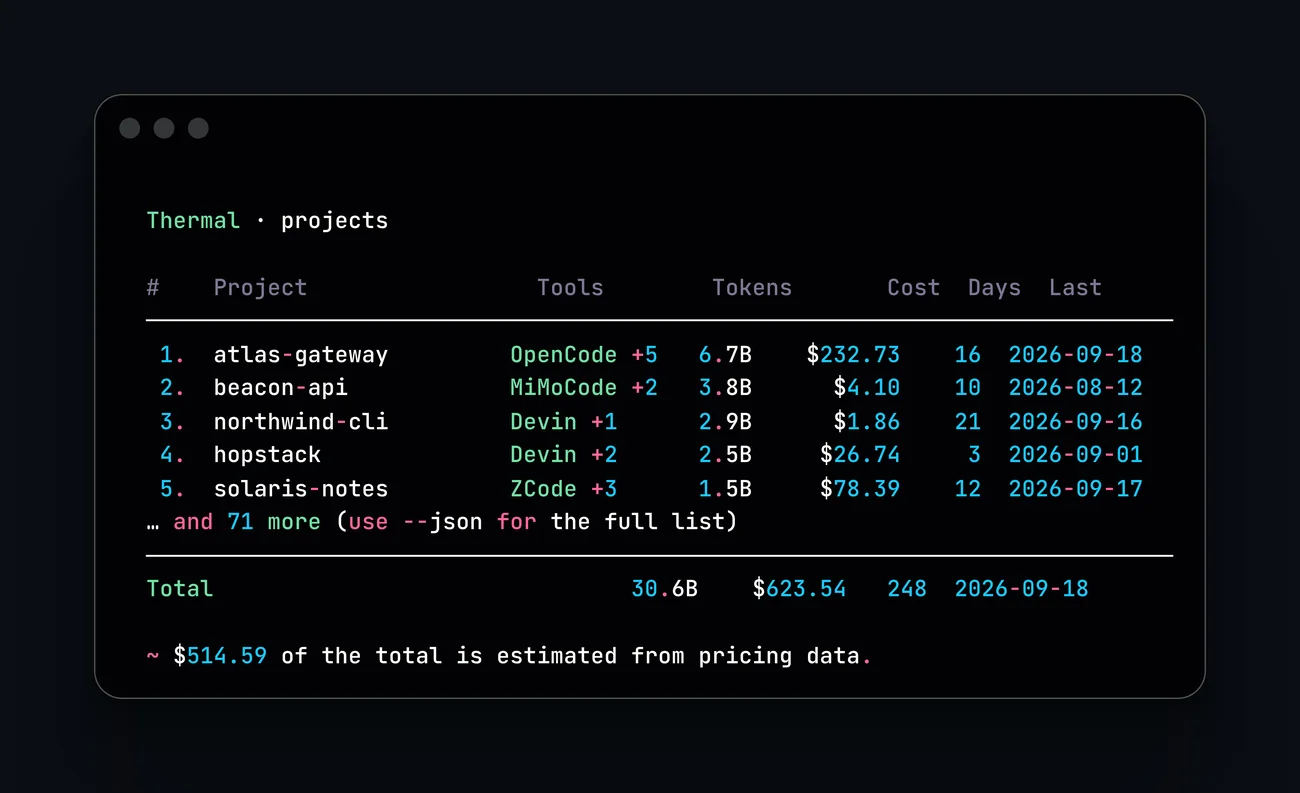Click the 1.5B token count
The height and width of the screenshot is (793, 1300).
pyautogui.click(x=725, y=489)
